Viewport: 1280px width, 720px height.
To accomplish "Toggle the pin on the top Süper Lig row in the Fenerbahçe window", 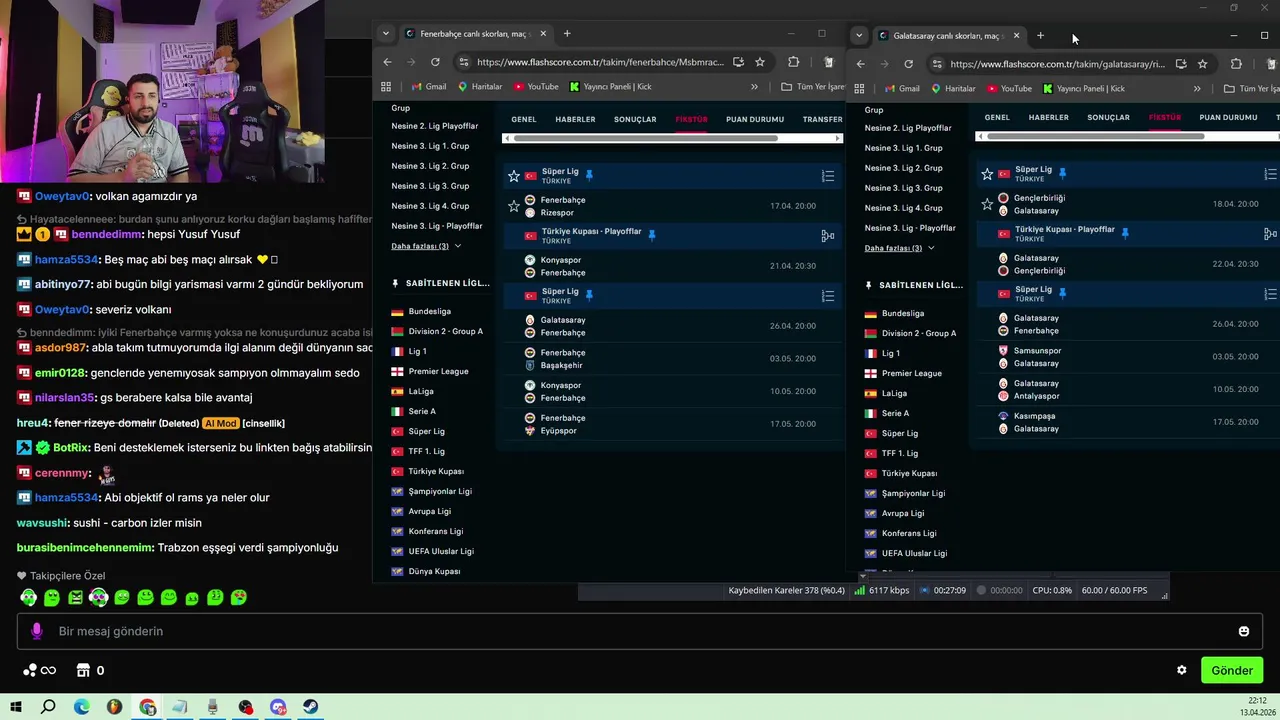I will coord(589,175).
